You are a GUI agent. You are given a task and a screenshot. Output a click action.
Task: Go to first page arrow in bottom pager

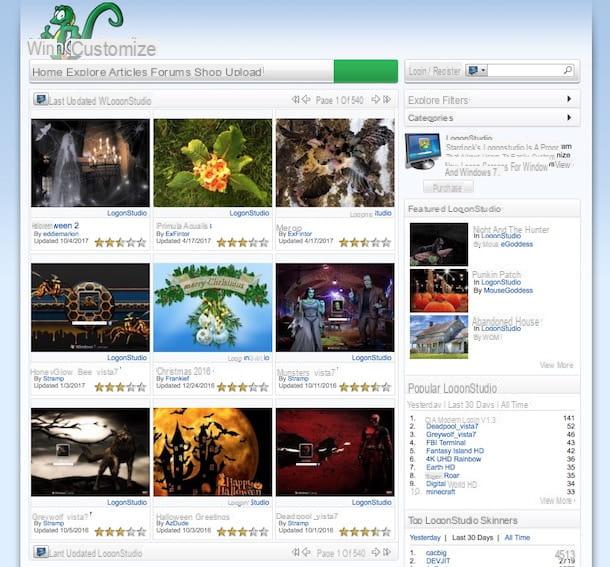coord(295,552)
